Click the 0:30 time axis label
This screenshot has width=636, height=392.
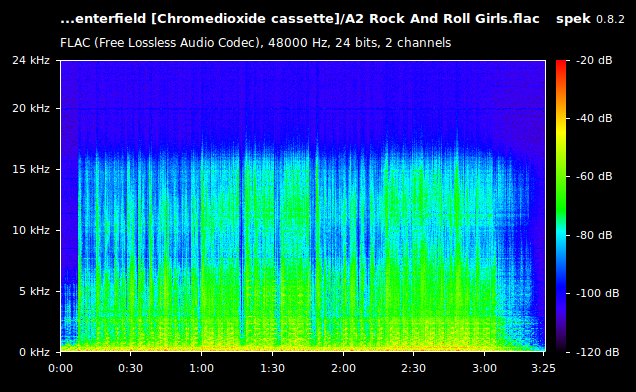tap(131, 368)
